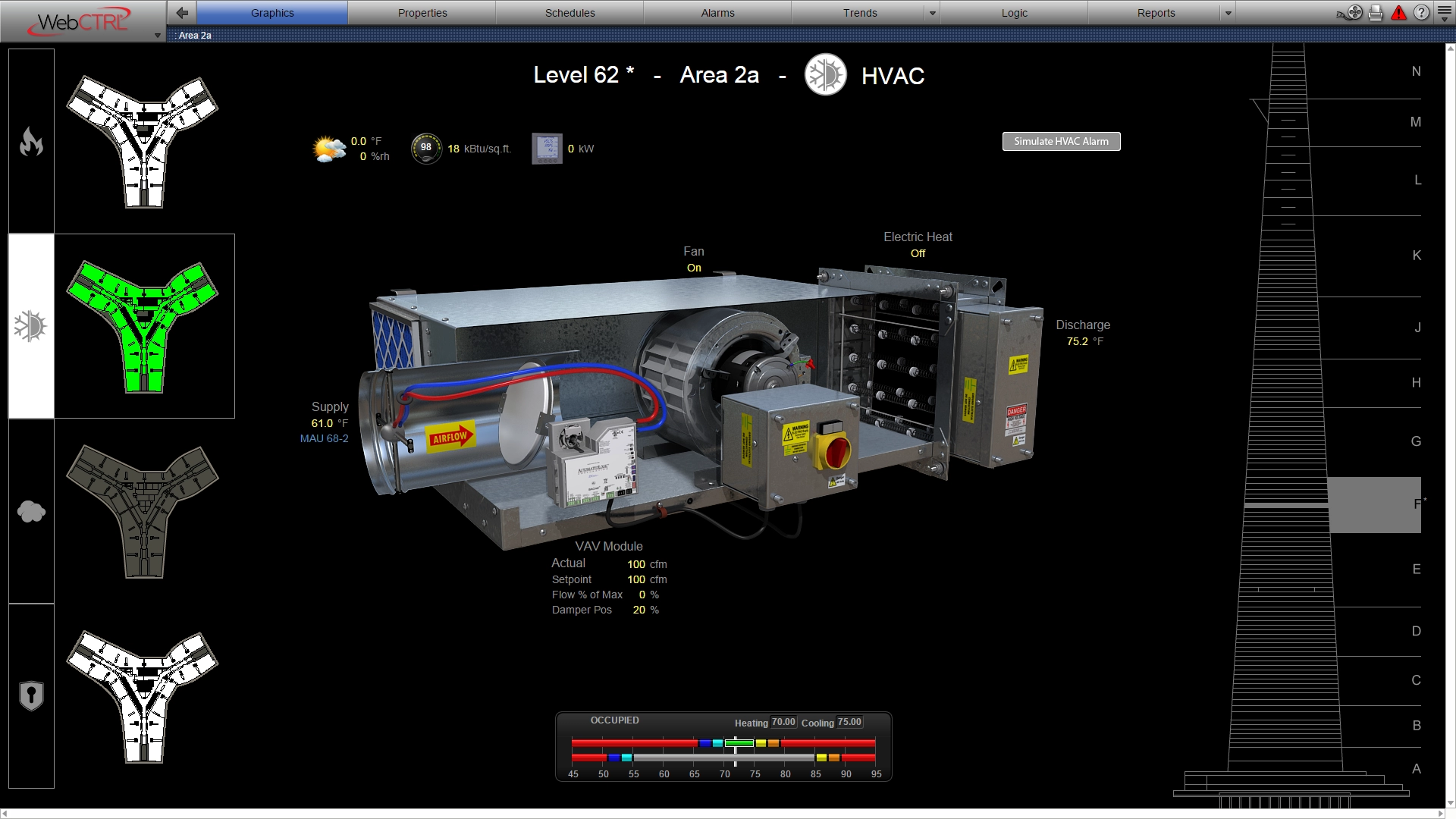Open the Trends dropdown arrow

pyautogui.click(x=931, y=12)
